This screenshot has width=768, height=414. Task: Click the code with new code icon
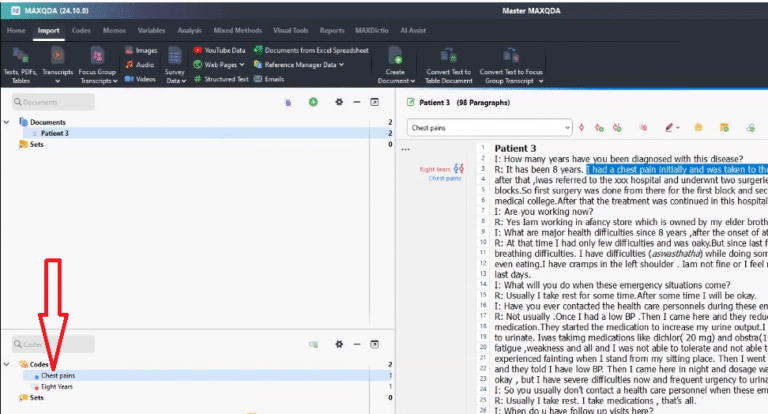coord(599,127)
